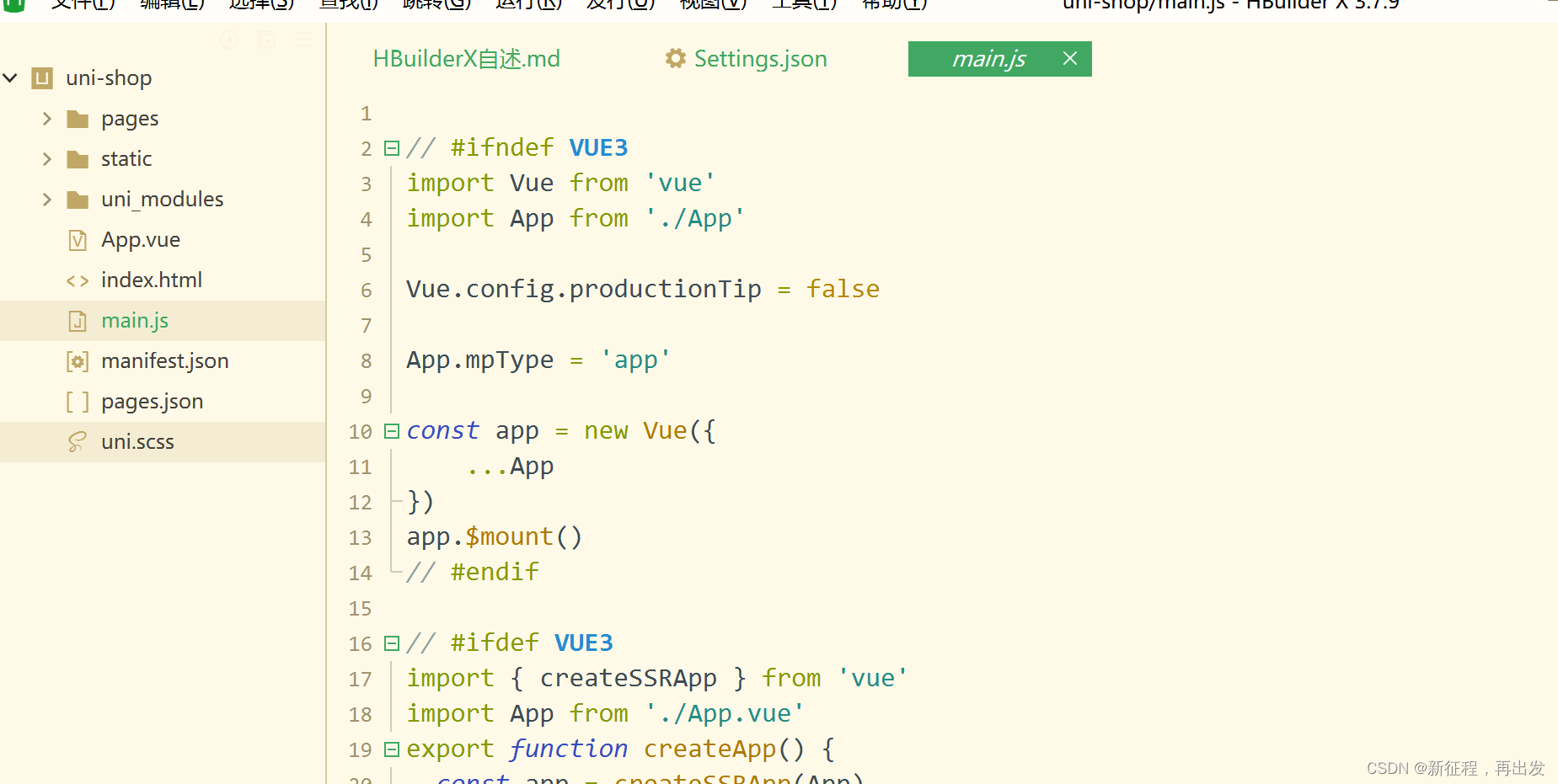Click $mount on line 13

(x=510, y=537)
